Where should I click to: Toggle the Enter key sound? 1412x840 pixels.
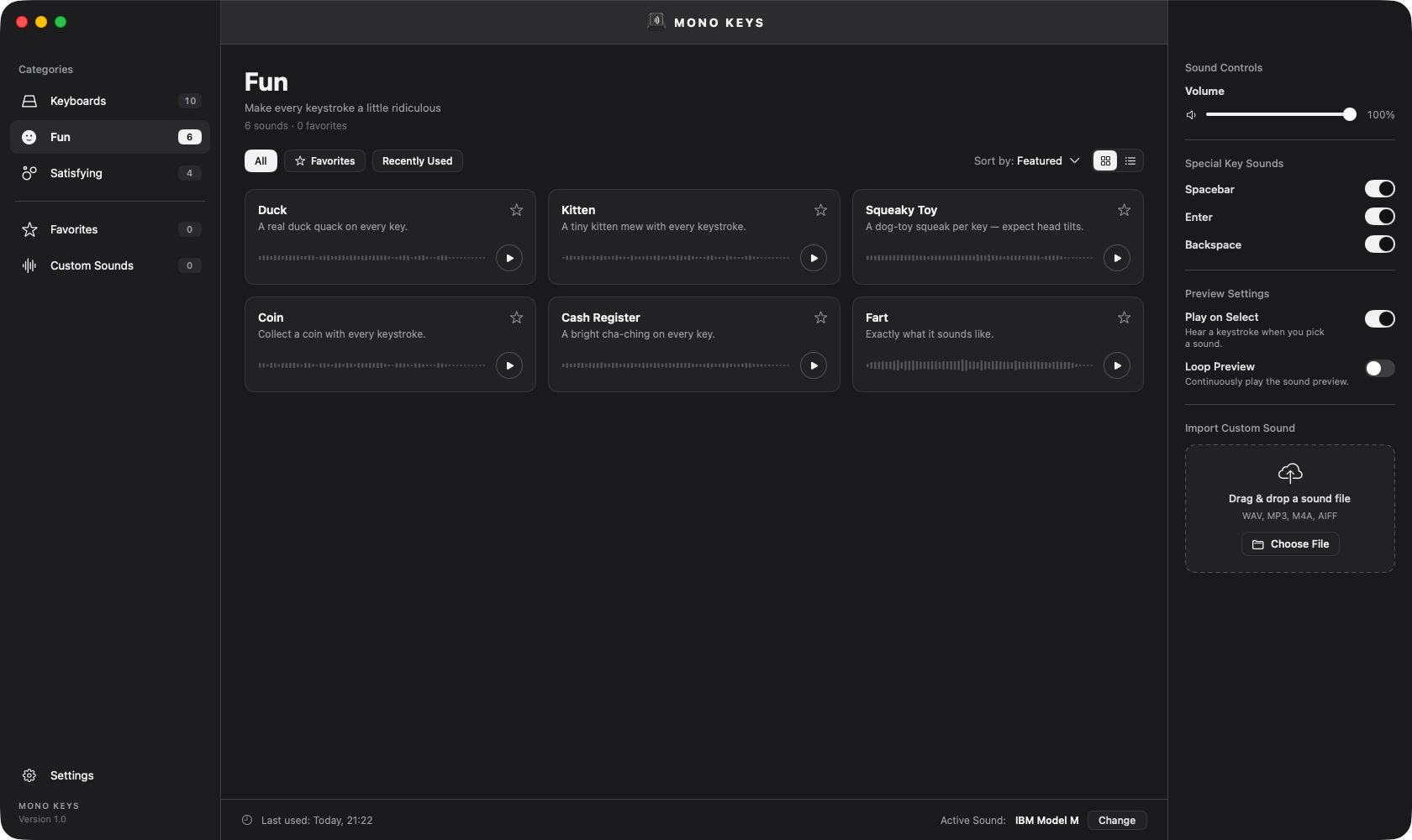click(1380, 217)
